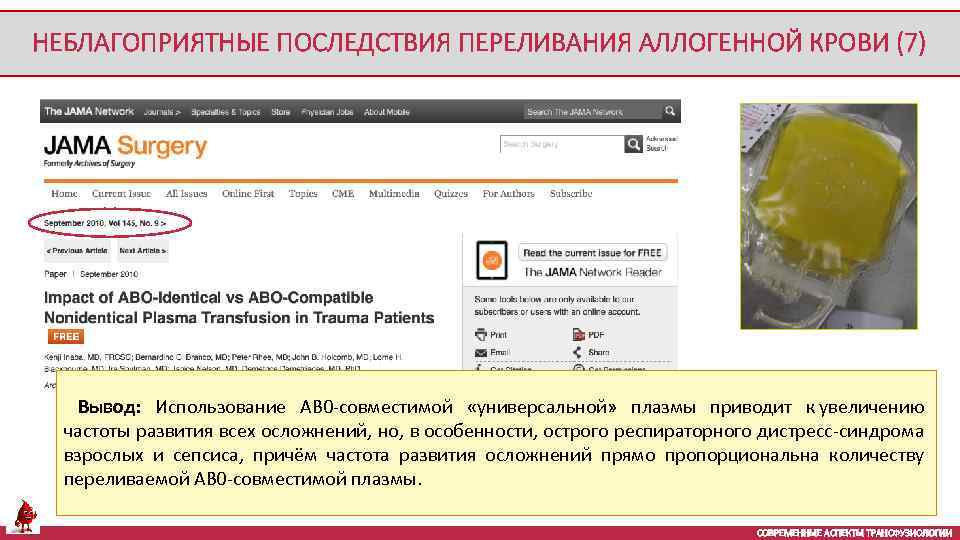Open About Mobile in top bar
The image size is (960, 540).
(386, 112)
